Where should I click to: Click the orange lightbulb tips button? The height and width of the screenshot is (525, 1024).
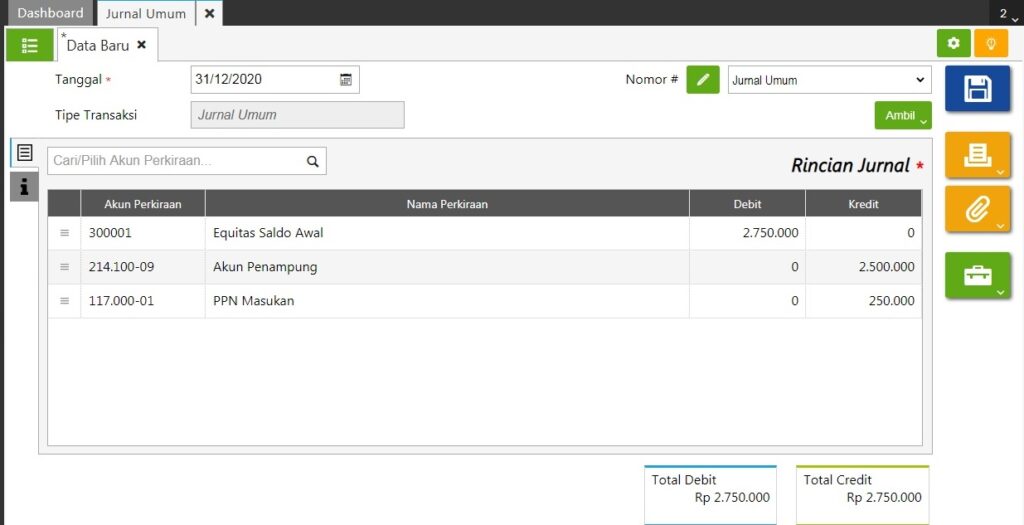pos(991,43)
